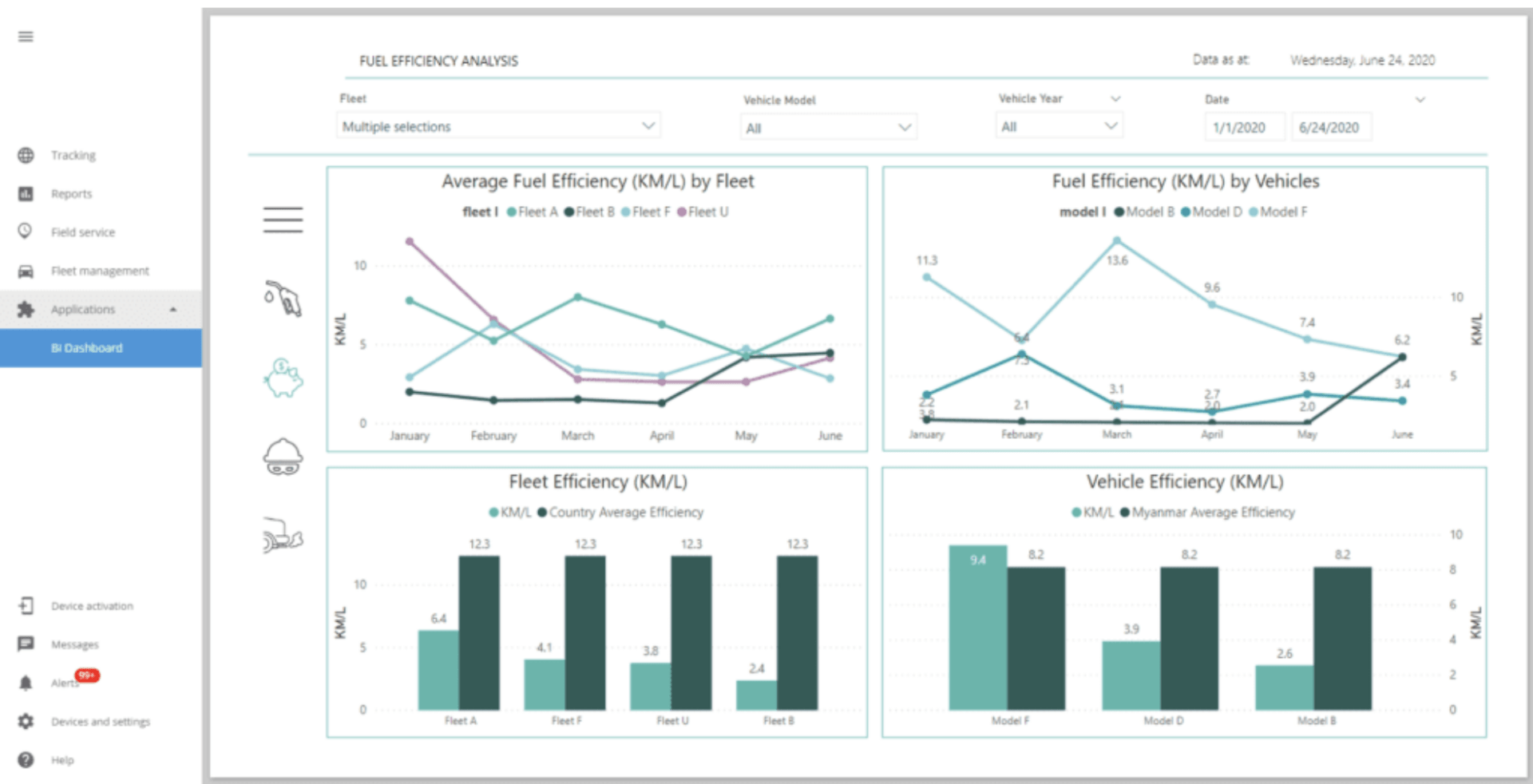Image resolution: width=1533 pixels, height=784 pixels.
Task: Select the driver helmet icon
Action: coord(283,457)
